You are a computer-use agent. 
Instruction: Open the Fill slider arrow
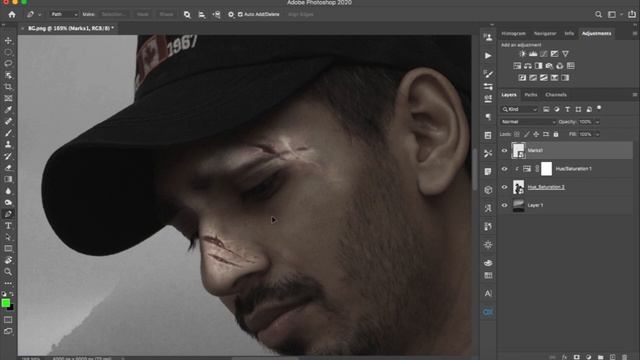point(598,134)
